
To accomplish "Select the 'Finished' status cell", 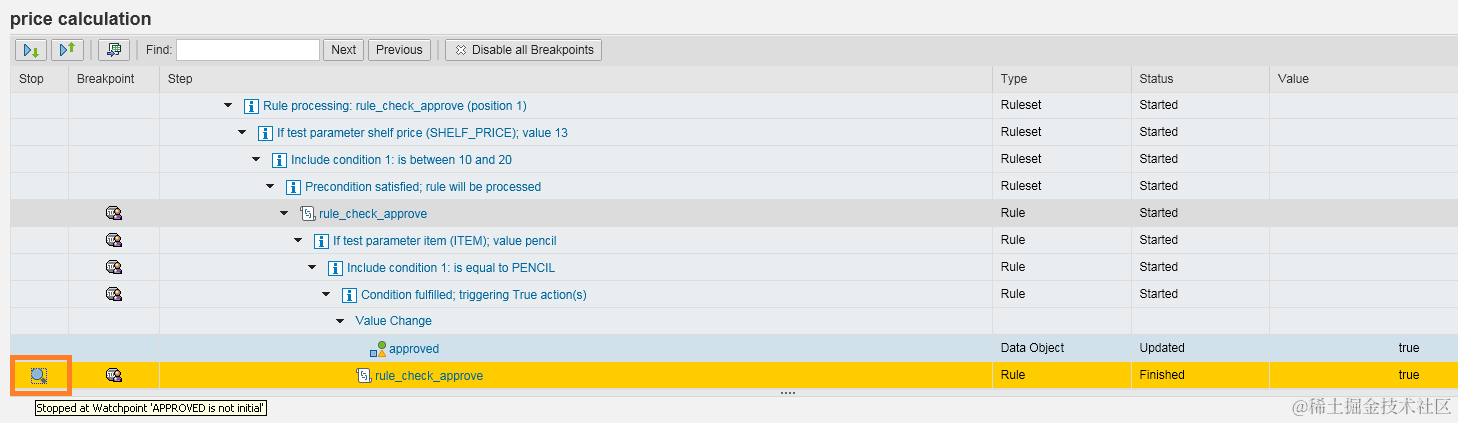I will 1200,375.
